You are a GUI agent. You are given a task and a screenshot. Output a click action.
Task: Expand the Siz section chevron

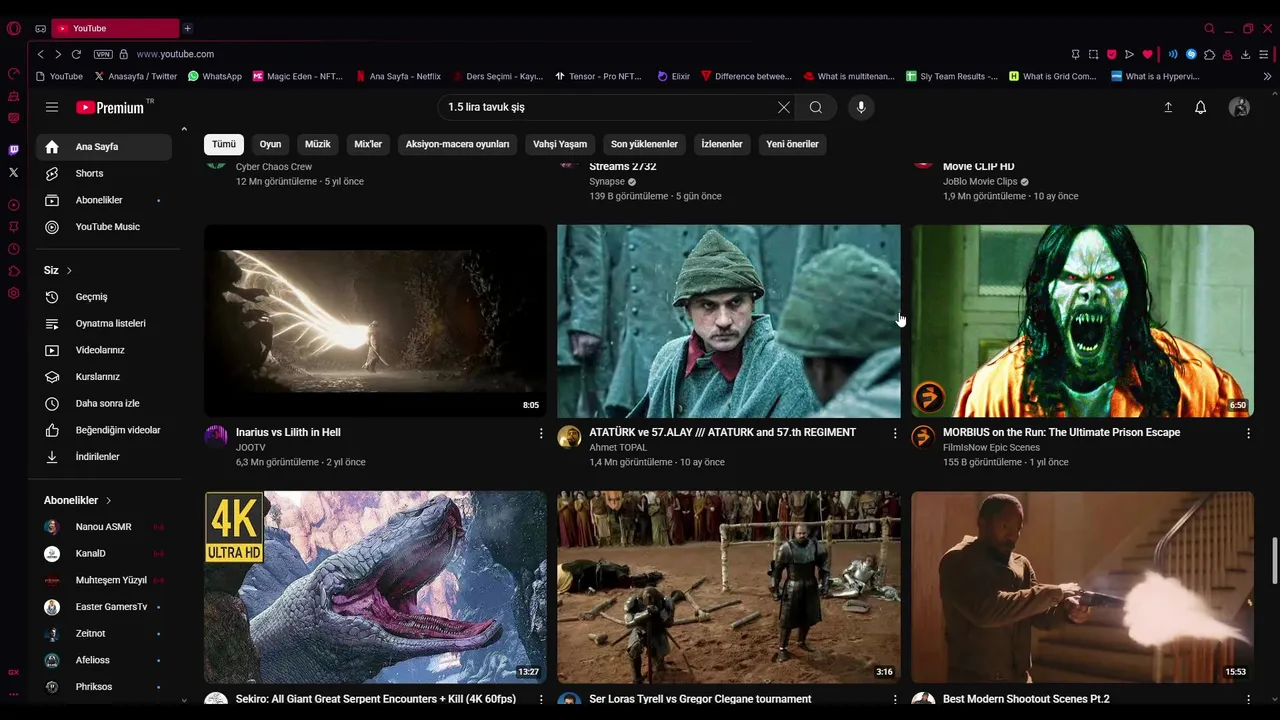coord(69,270)
